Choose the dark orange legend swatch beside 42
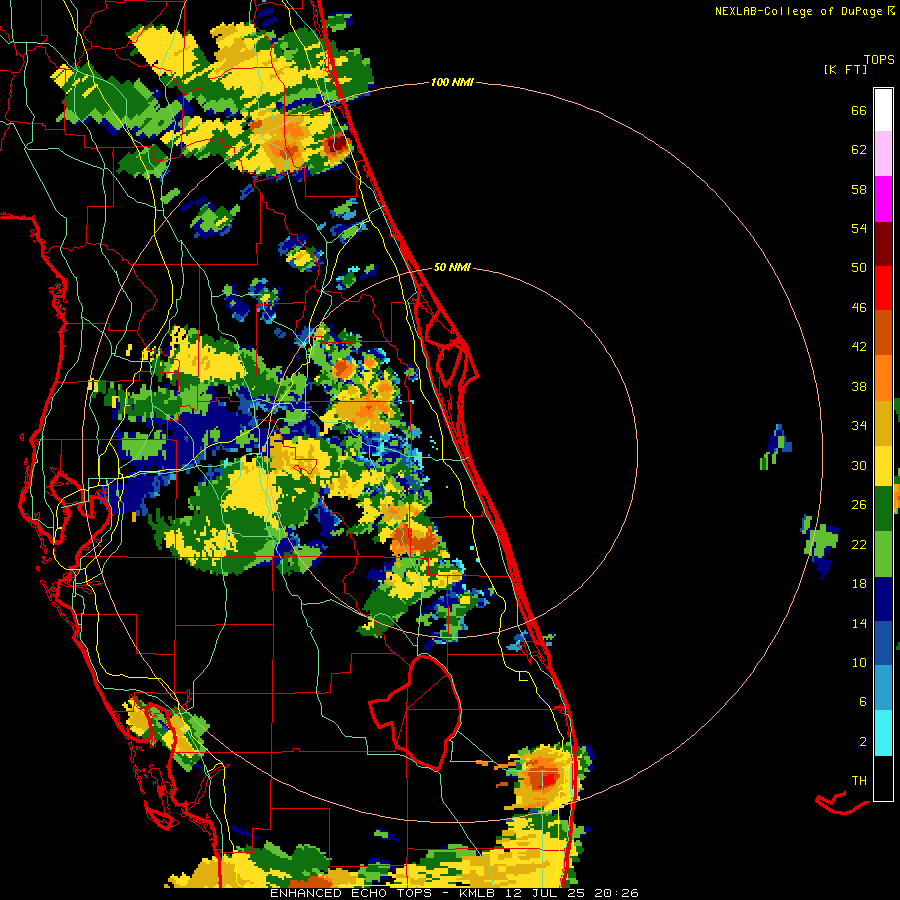Viewport: 900px width, 900px height. 883,333
